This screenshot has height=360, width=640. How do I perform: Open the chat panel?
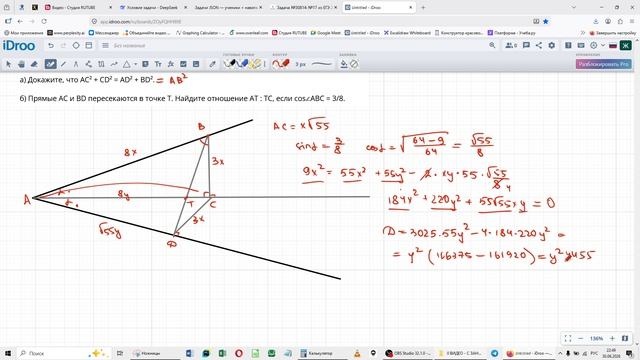click(x=526, y=45)
